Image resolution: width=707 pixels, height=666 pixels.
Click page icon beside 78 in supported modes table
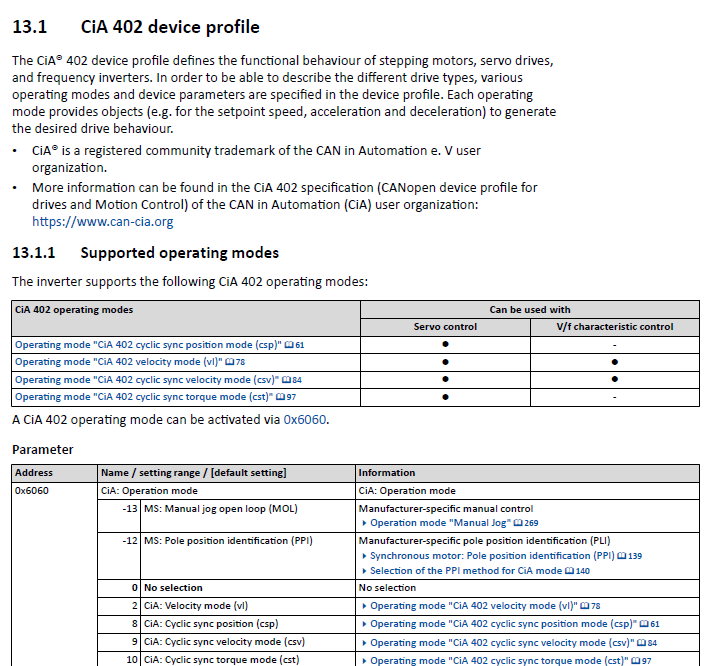click(229, 362)
